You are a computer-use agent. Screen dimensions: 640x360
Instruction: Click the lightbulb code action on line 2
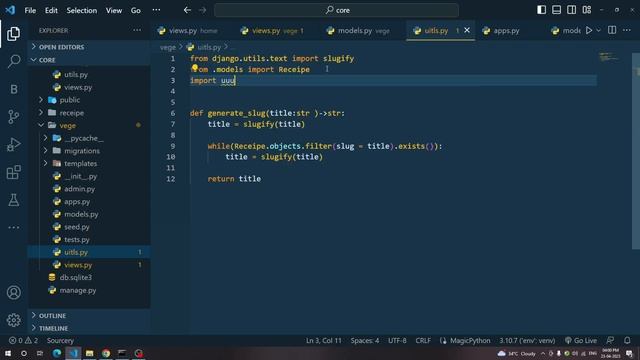coord(195,68)
